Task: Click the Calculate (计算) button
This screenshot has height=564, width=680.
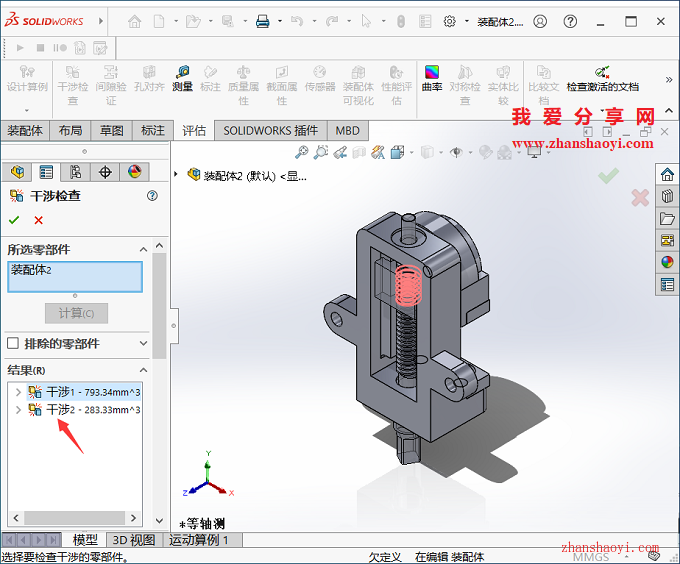Action: click(x=76, y=313)
